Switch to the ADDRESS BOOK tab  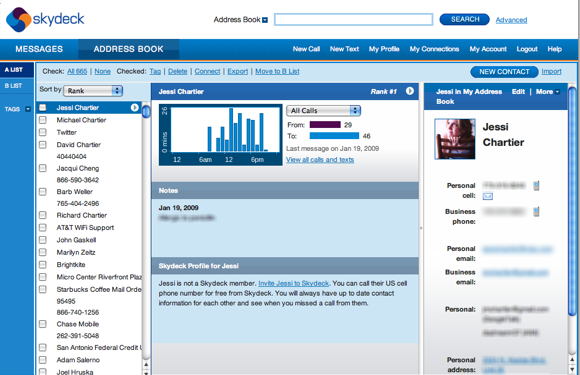[x=128, y=49]
